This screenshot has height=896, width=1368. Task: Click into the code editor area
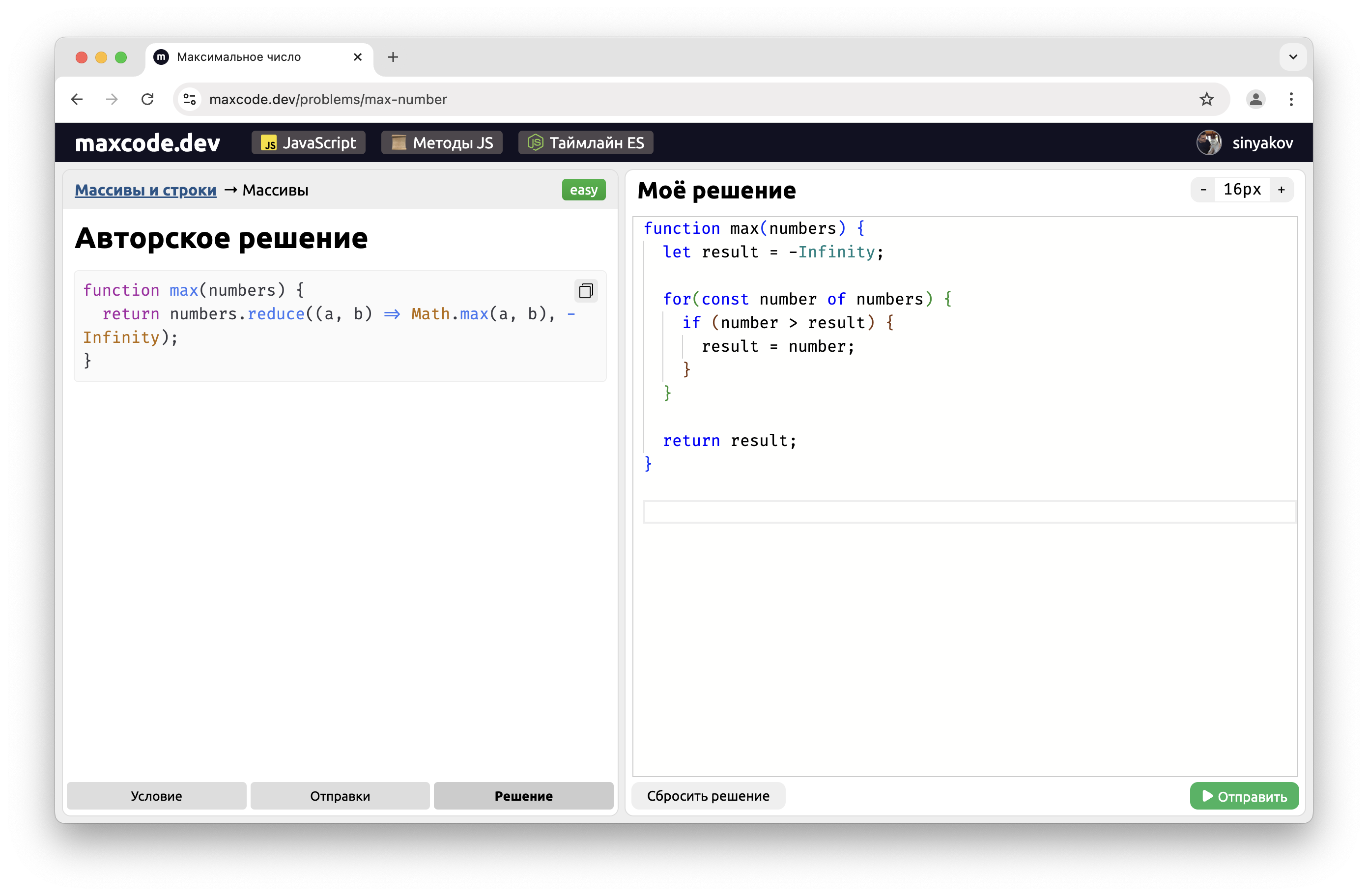(966, 632)
